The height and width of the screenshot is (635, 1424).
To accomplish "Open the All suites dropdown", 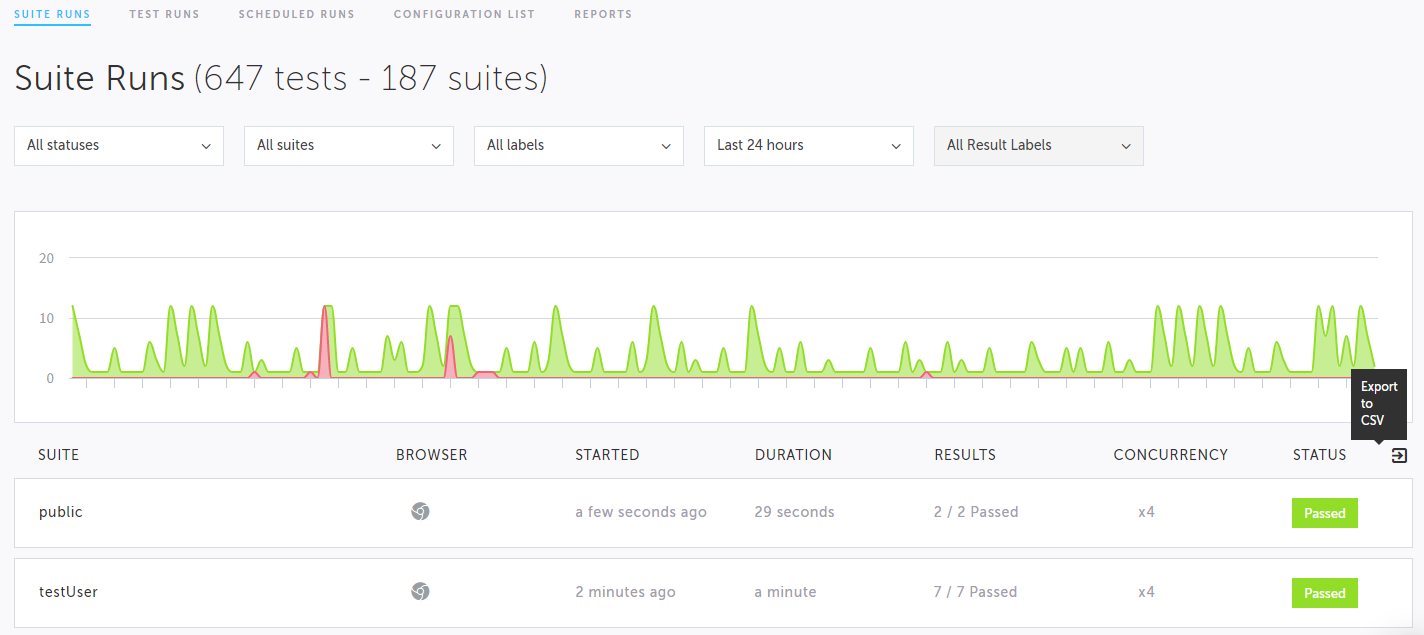I will coord(349,146).
